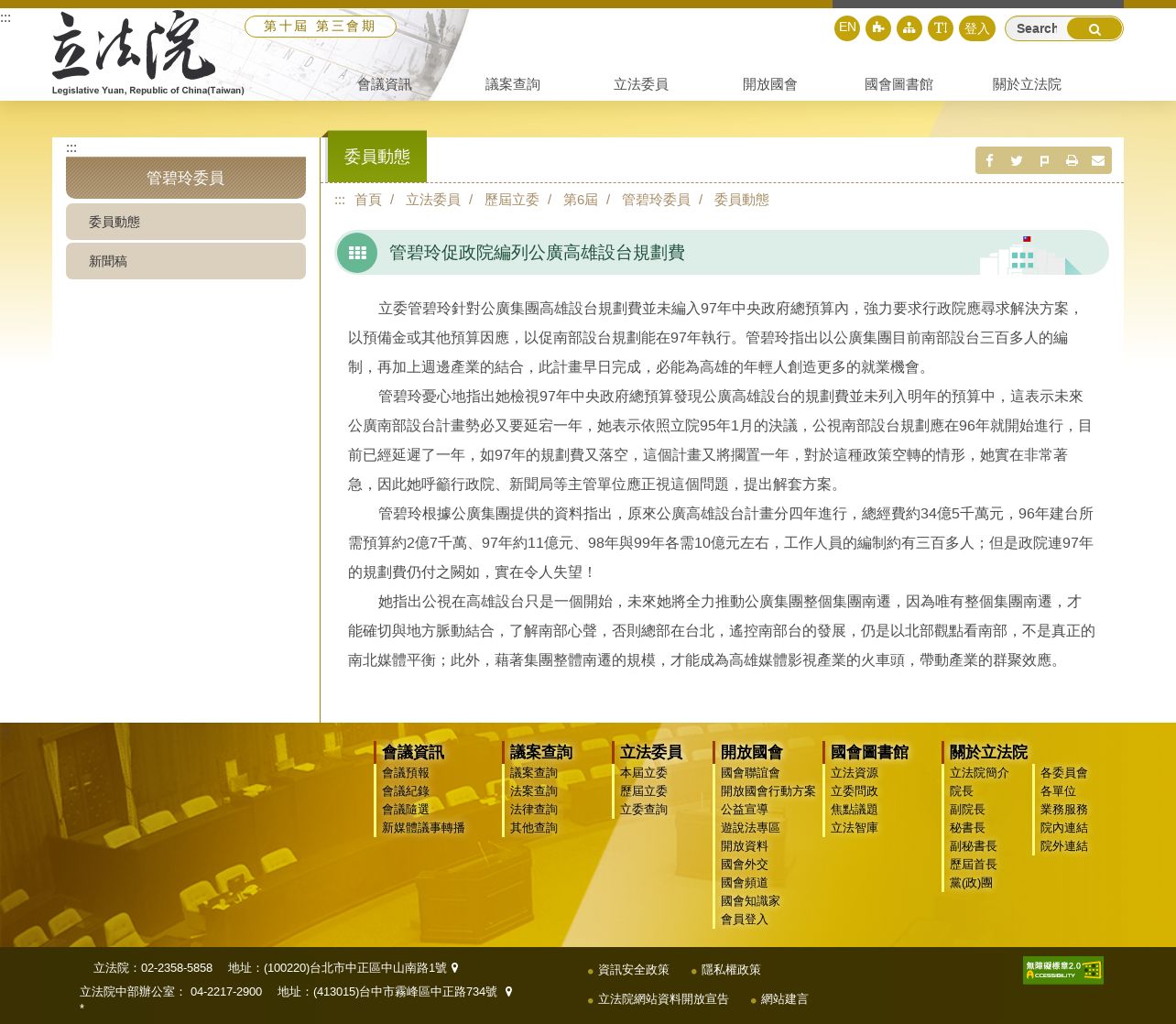Open footer link 開放國會行動方案
Image resolution: width=1176 pixels, height=1024 pixels.
(768, 791)
